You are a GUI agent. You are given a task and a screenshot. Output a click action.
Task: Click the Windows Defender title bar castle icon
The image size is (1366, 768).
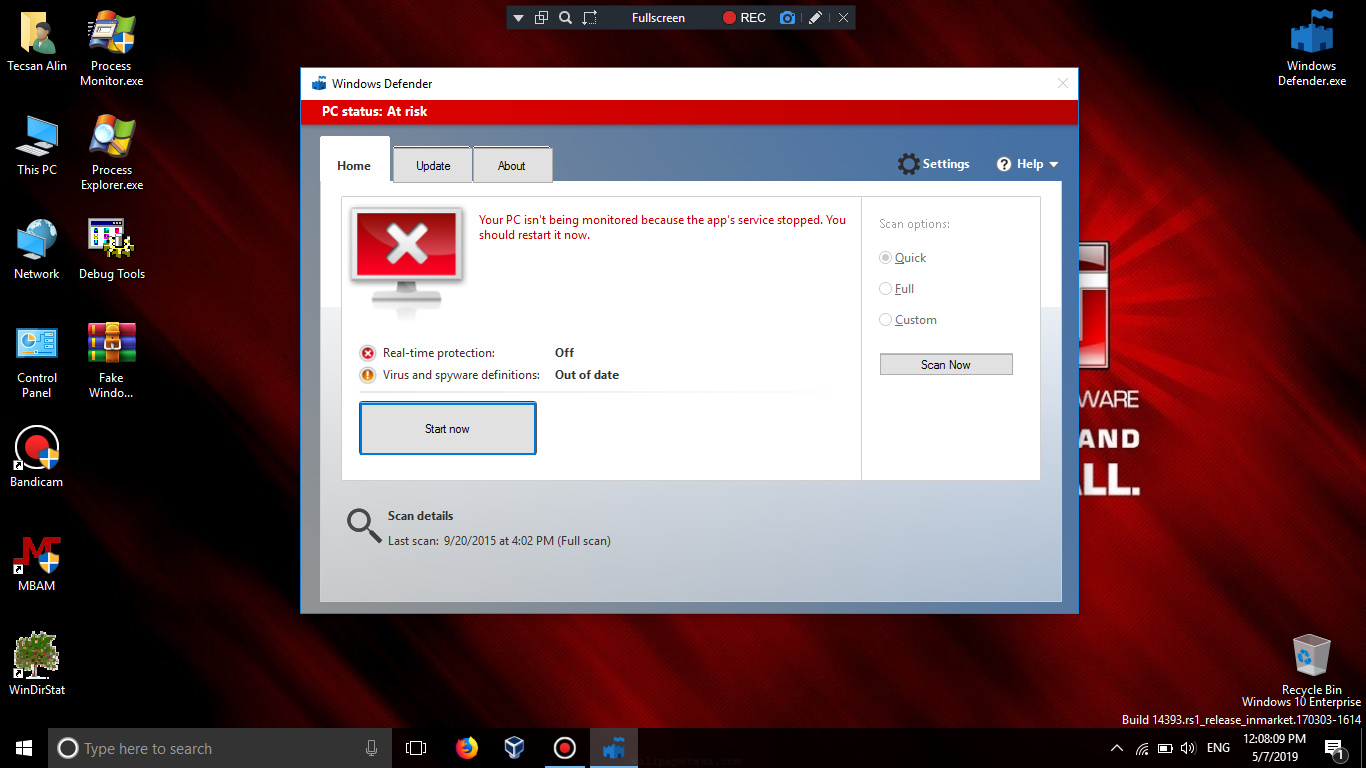coord(319,84)
